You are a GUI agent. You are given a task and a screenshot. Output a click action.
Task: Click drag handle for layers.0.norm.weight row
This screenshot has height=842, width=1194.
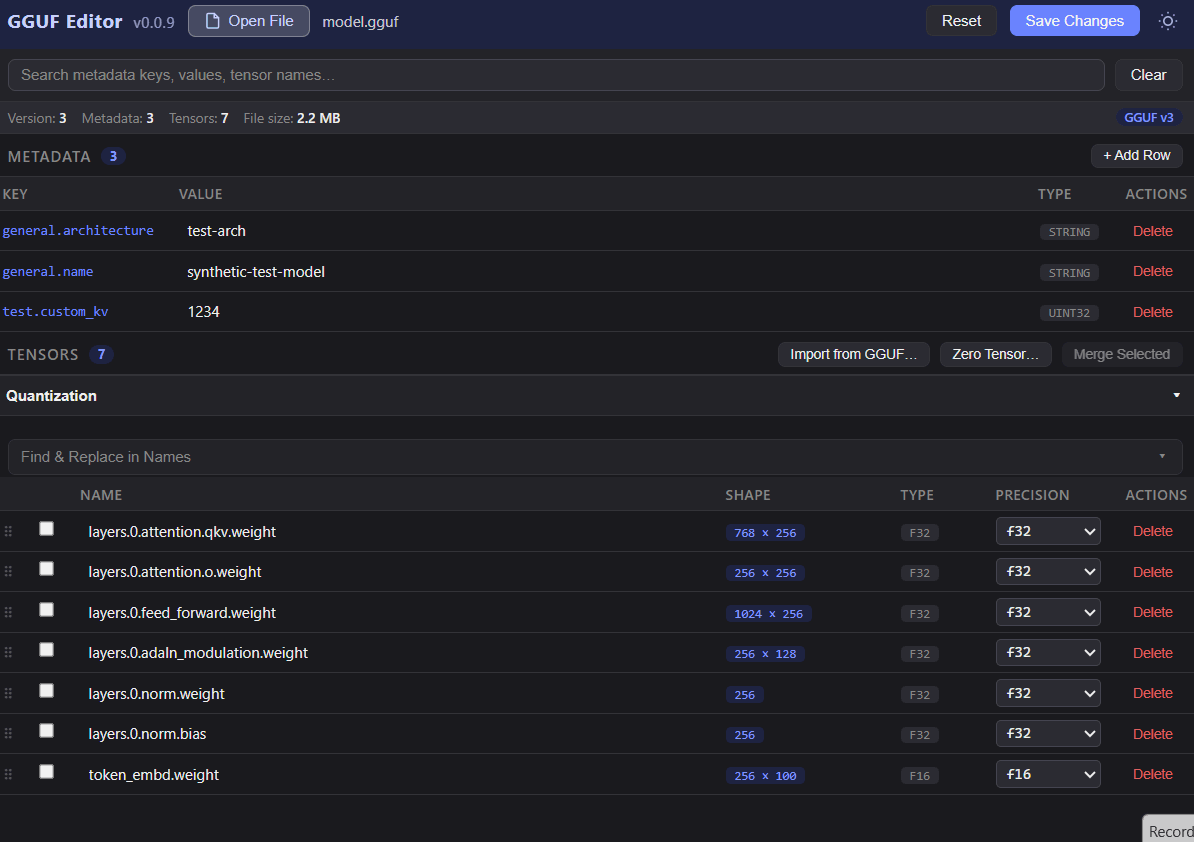8,694
